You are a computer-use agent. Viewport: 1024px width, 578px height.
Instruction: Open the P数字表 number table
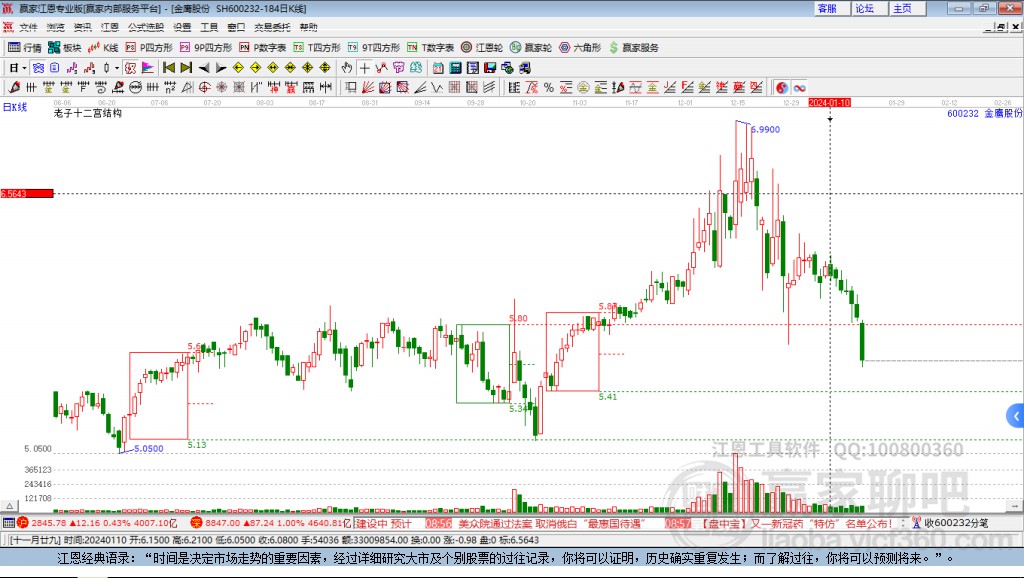pos(263,48)
